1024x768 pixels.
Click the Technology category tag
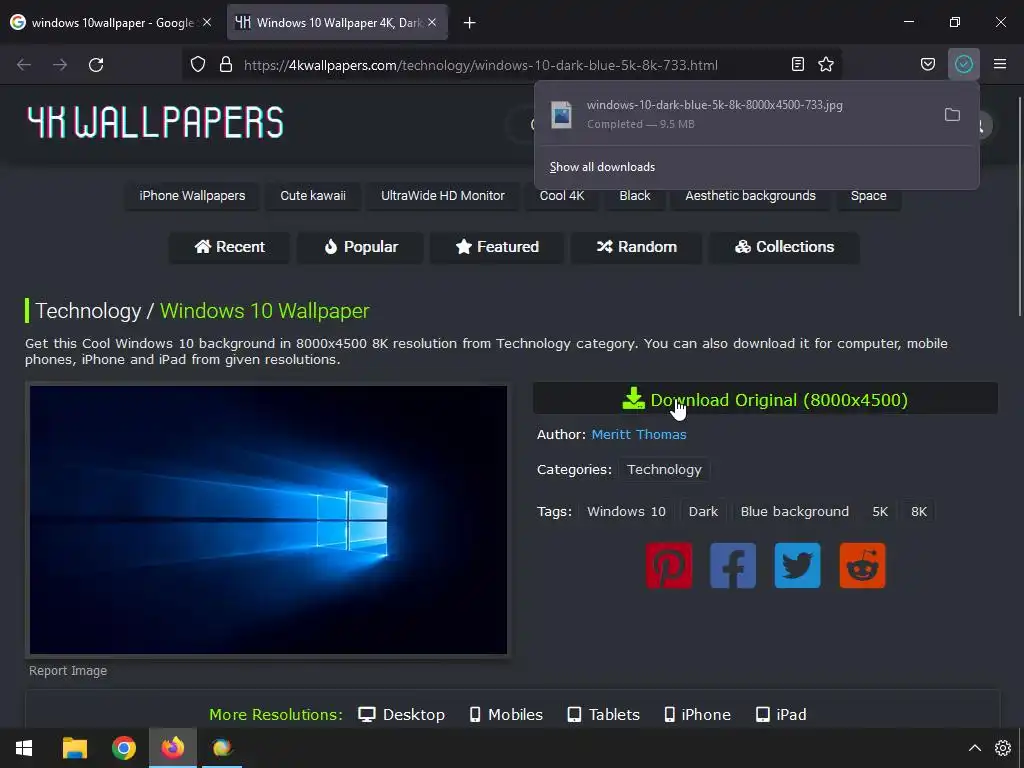click(x=664, y=470)
